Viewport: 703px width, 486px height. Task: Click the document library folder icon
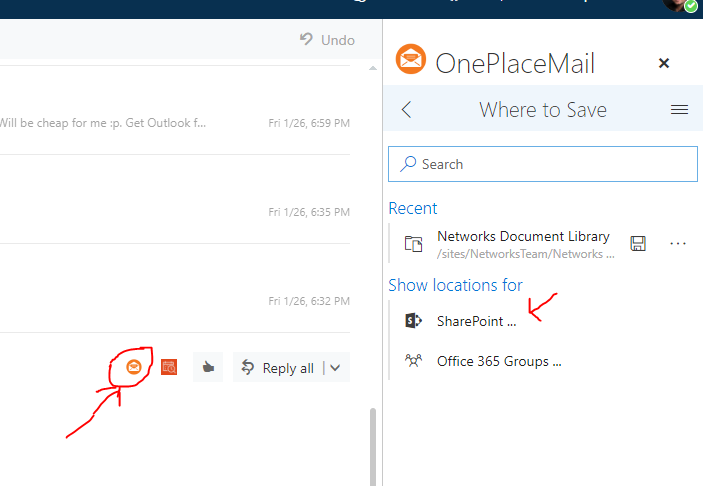pyautogui.click(x=413, y=244)
